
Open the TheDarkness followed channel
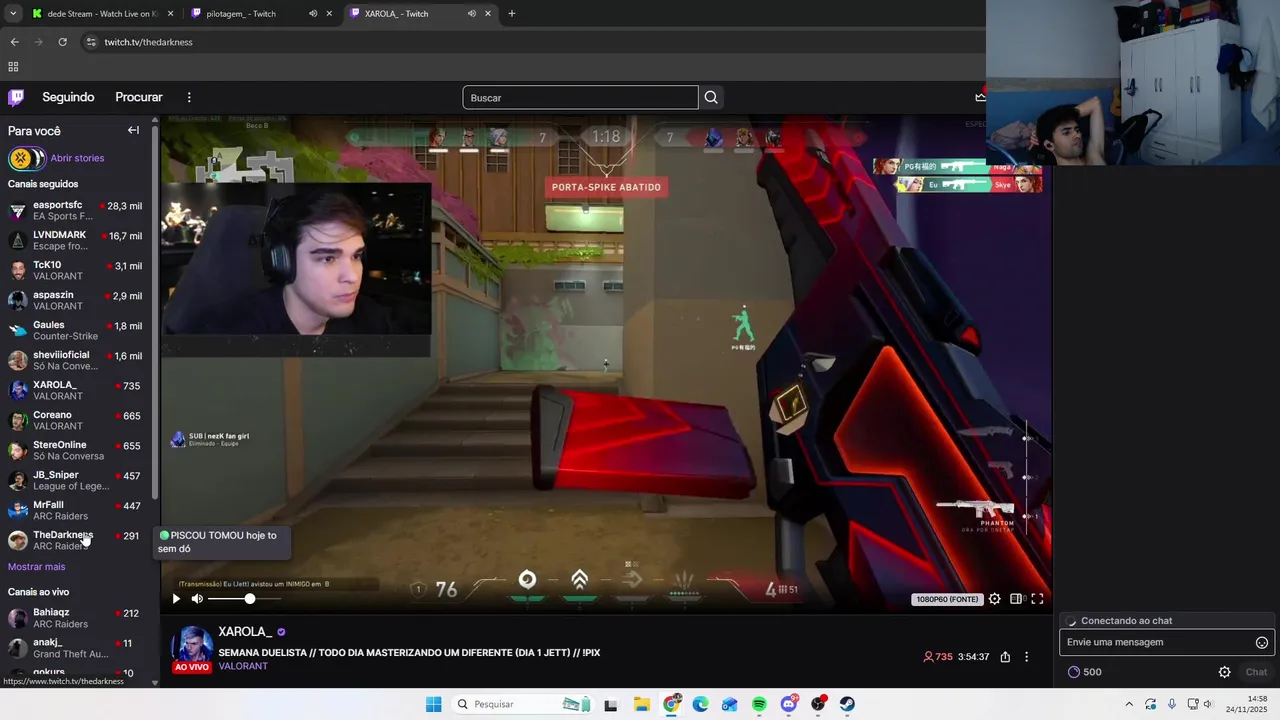click(76, 541)
